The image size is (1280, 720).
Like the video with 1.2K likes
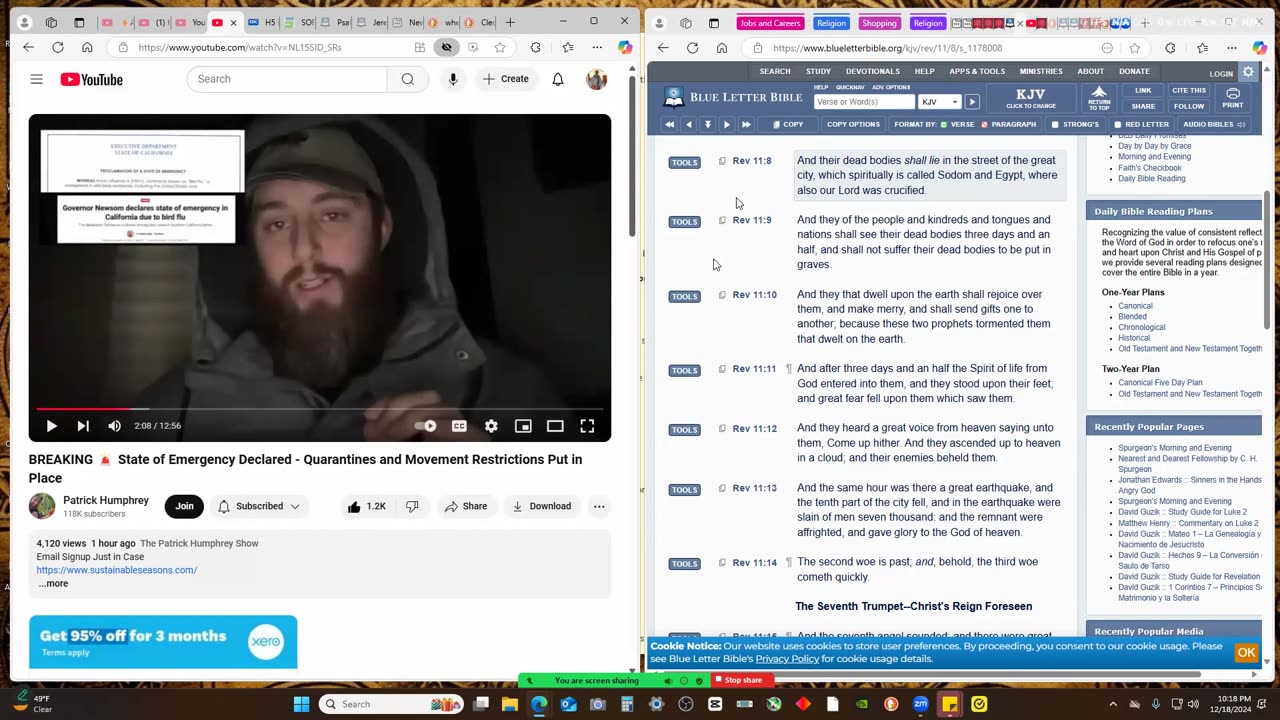click(x=366, y=506)
